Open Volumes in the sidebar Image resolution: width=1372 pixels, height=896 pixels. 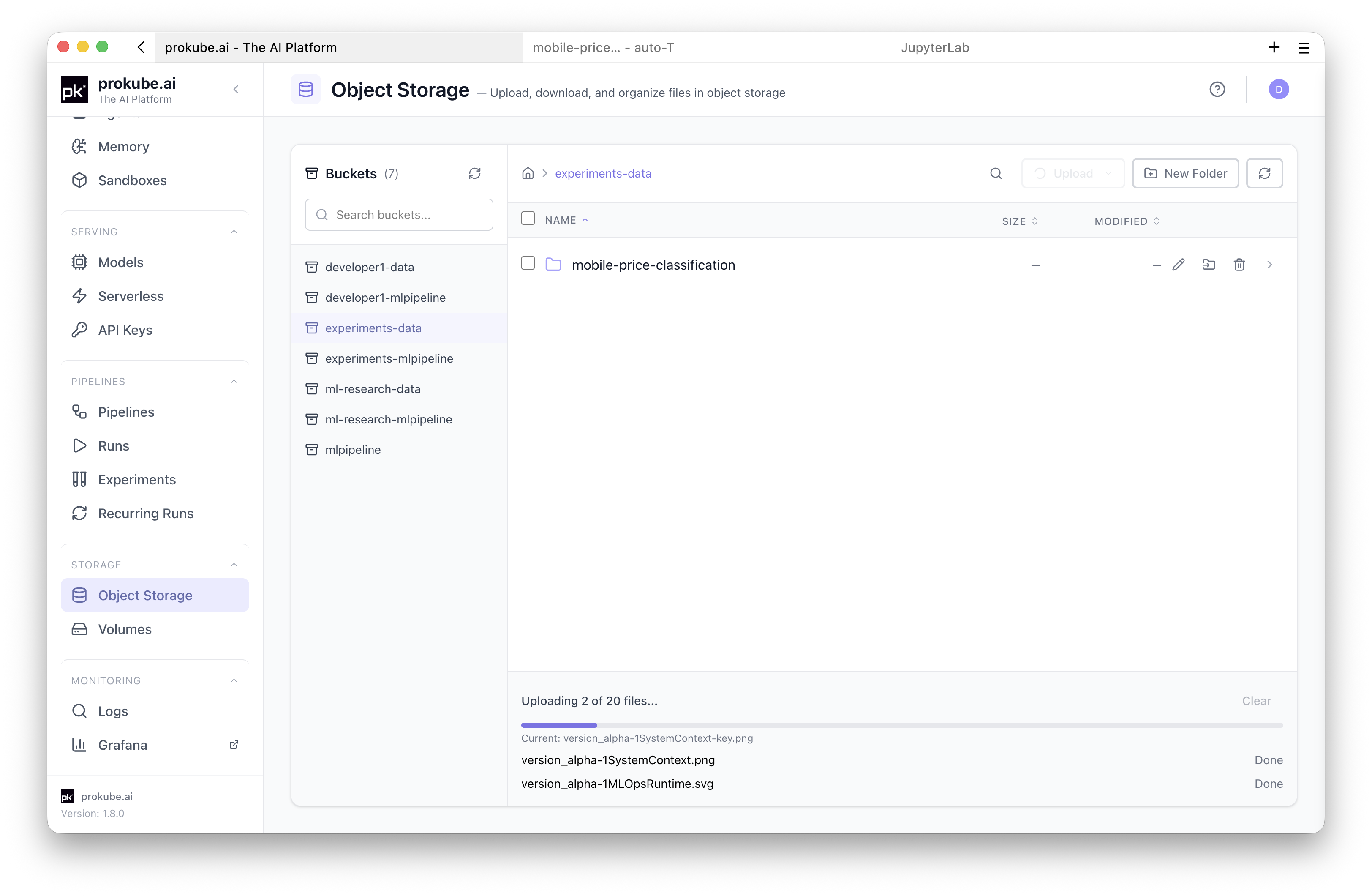pos(155,629)
